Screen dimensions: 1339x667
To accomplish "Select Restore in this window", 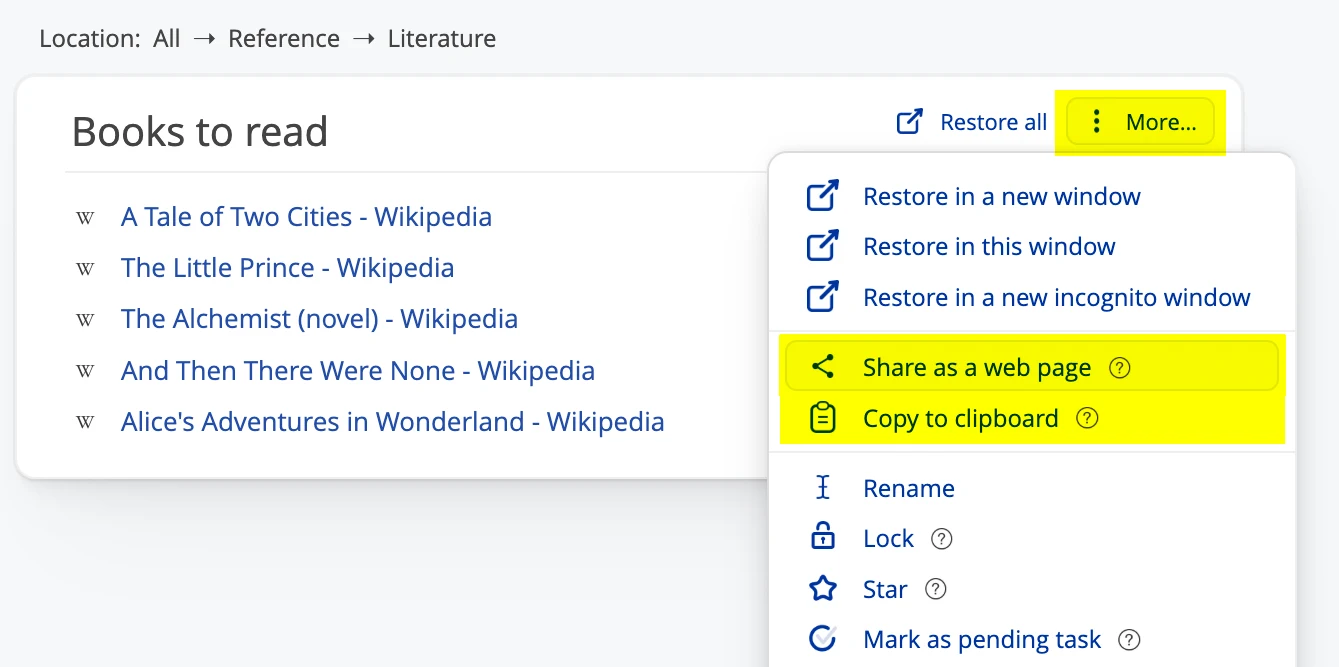I will [x=989, y=247].
